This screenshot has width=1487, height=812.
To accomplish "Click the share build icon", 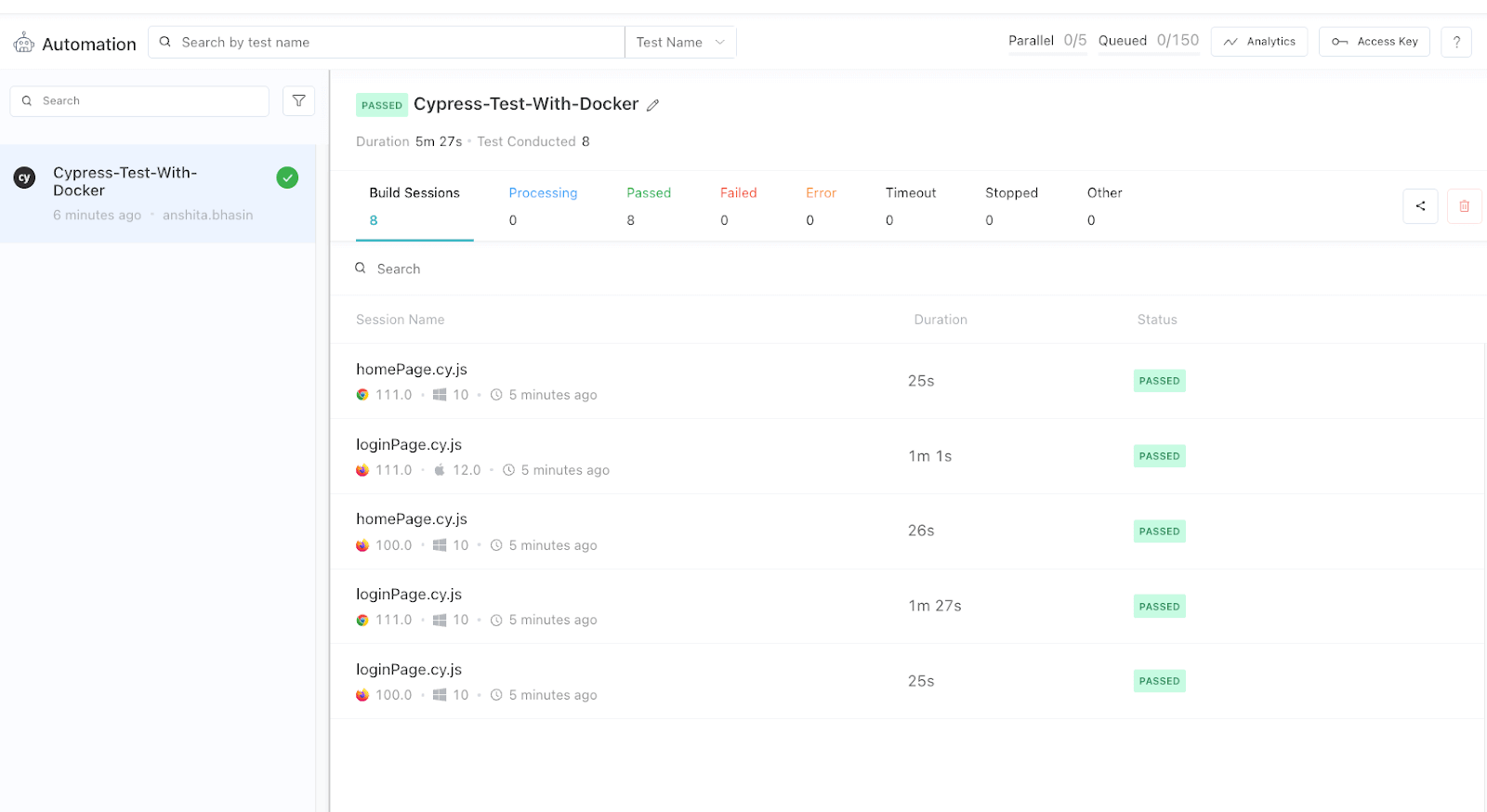I will (x=1420, y=206).
